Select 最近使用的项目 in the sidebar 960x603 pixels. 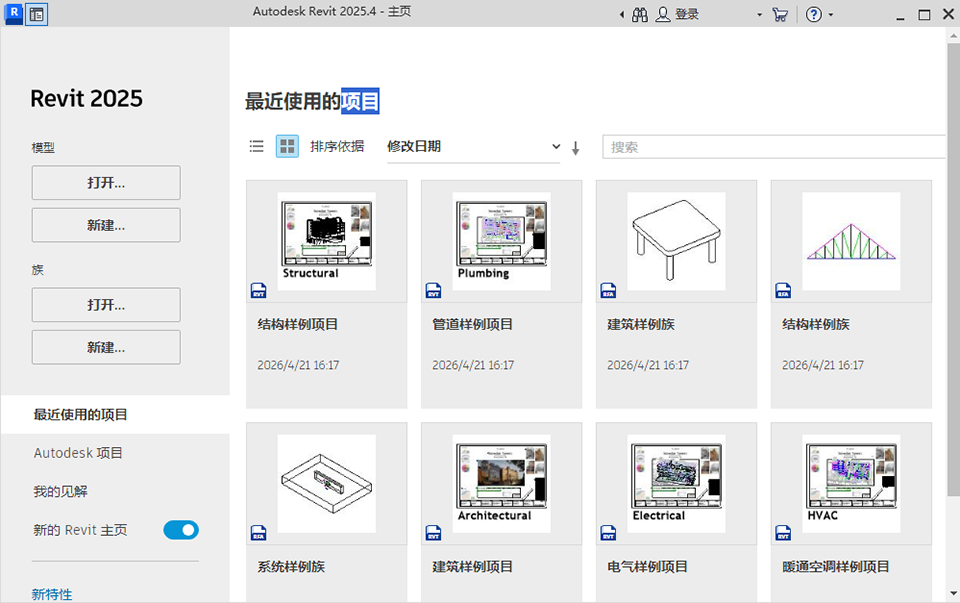pos(115,414)
